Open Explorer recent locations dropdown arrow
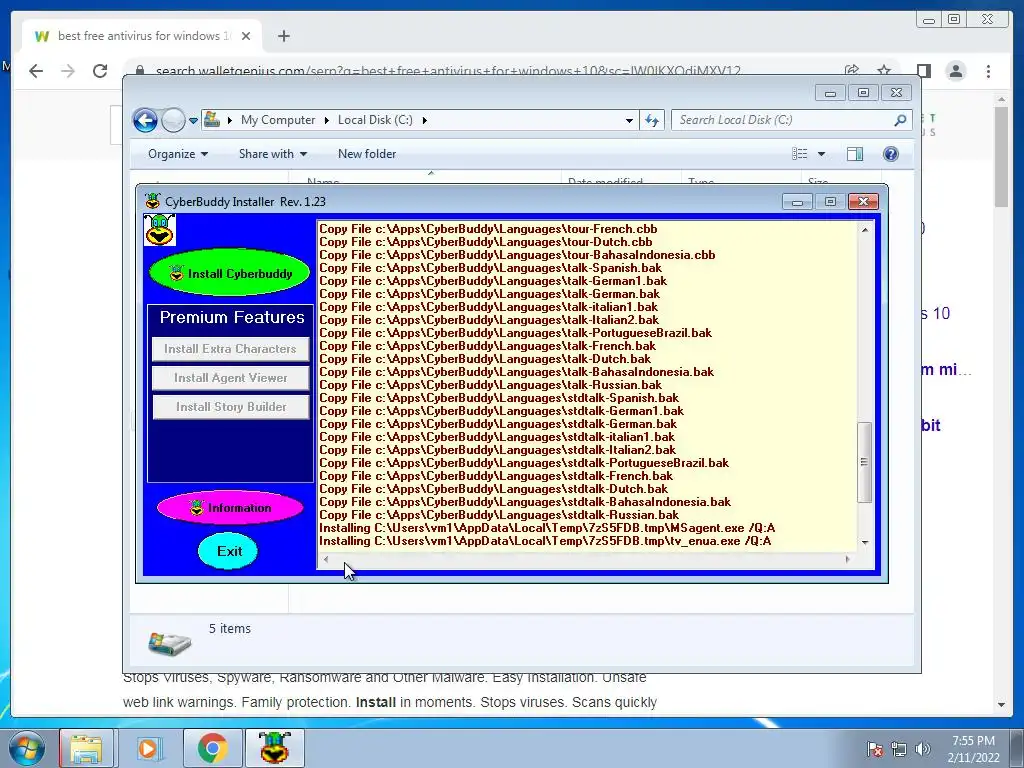Viewport: 1024px width, 768px height. tap(193, 121)
